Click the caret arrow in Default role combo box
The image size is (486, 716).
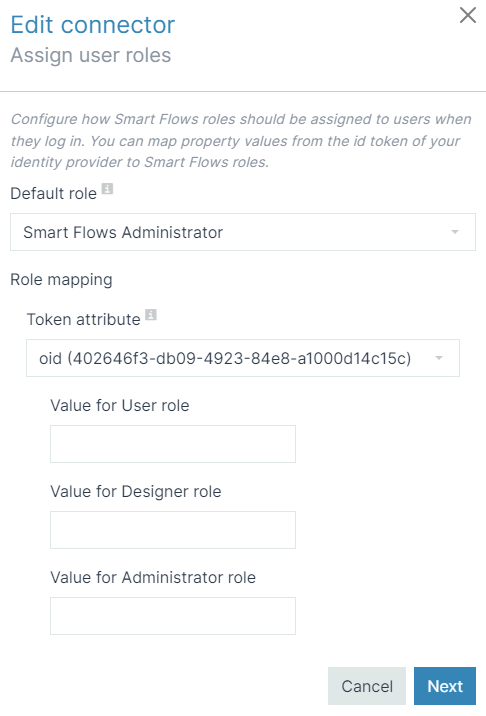(x=454, y=232)
